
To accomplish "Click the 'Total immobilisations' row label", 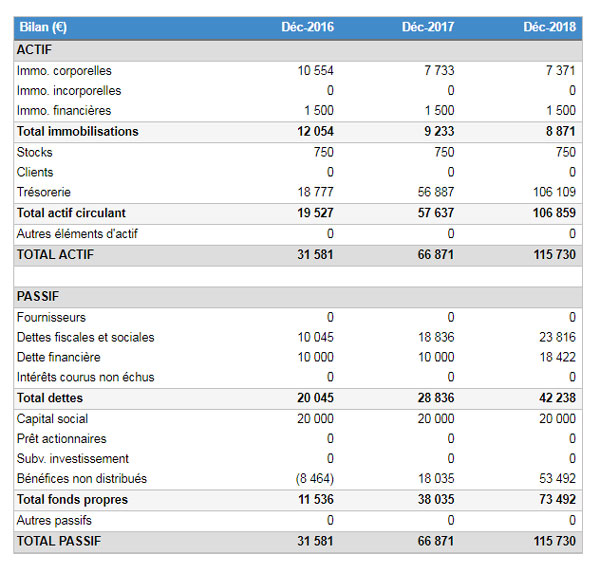I will click(x=78, y=131).
